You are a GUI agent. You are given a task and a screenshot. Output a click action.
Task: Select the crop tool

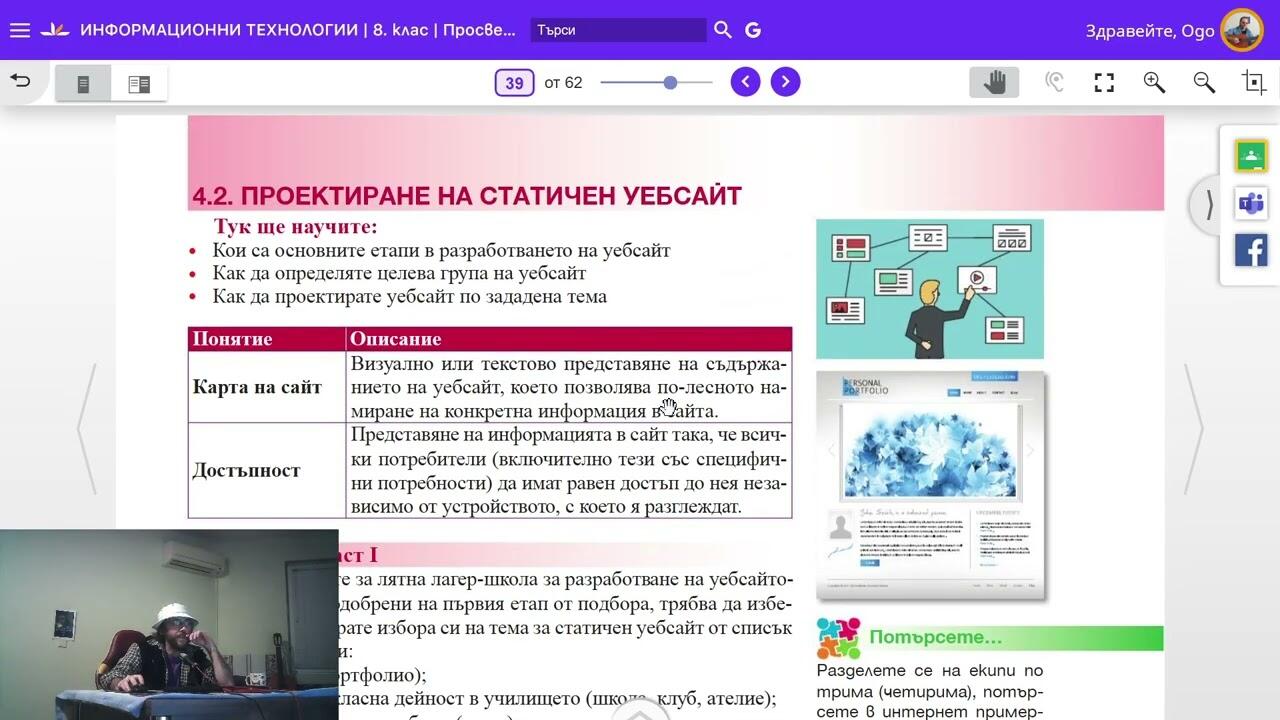[1254, 83]
